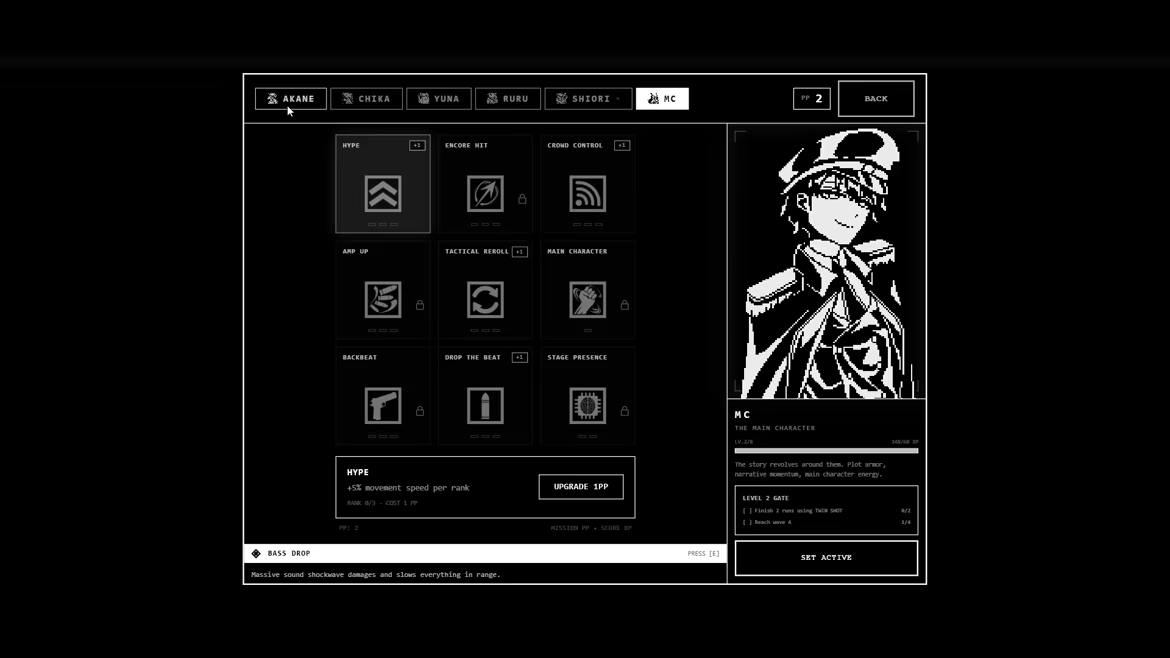Click the '1/4' gate progress value

pyautogui.click(x=905, y=522)
